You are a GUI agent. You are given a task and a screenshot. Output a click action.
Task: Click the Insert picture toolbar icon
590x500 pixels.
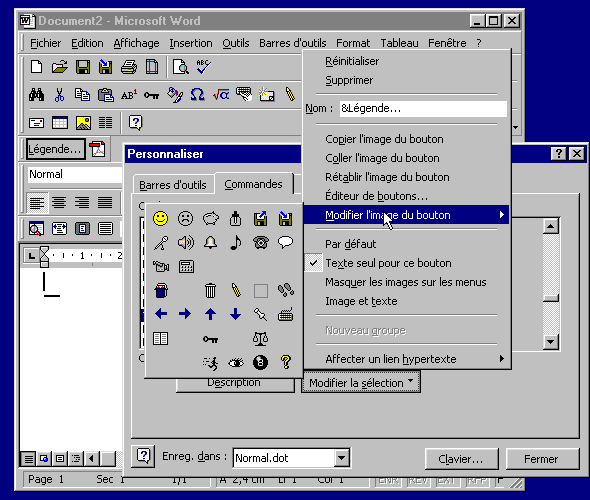point(83,123)
